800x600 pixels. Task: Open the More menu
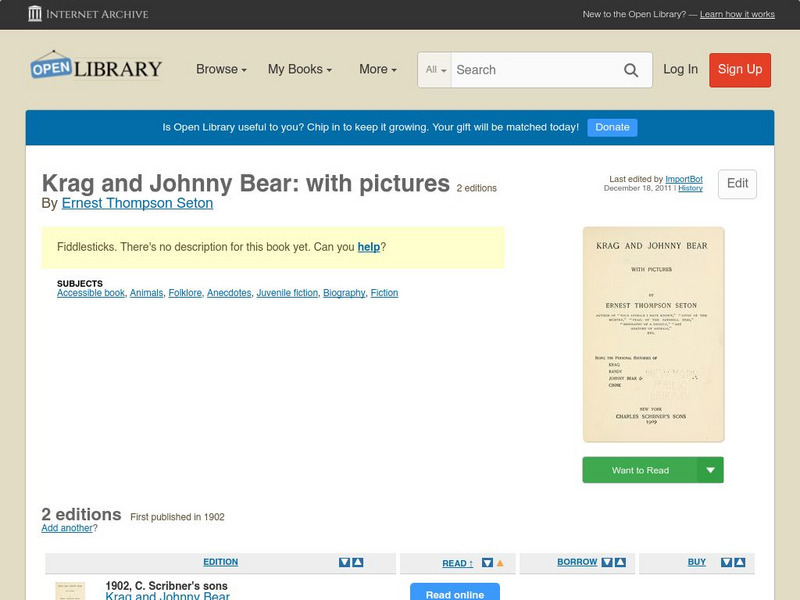click(x=375, y=70)
